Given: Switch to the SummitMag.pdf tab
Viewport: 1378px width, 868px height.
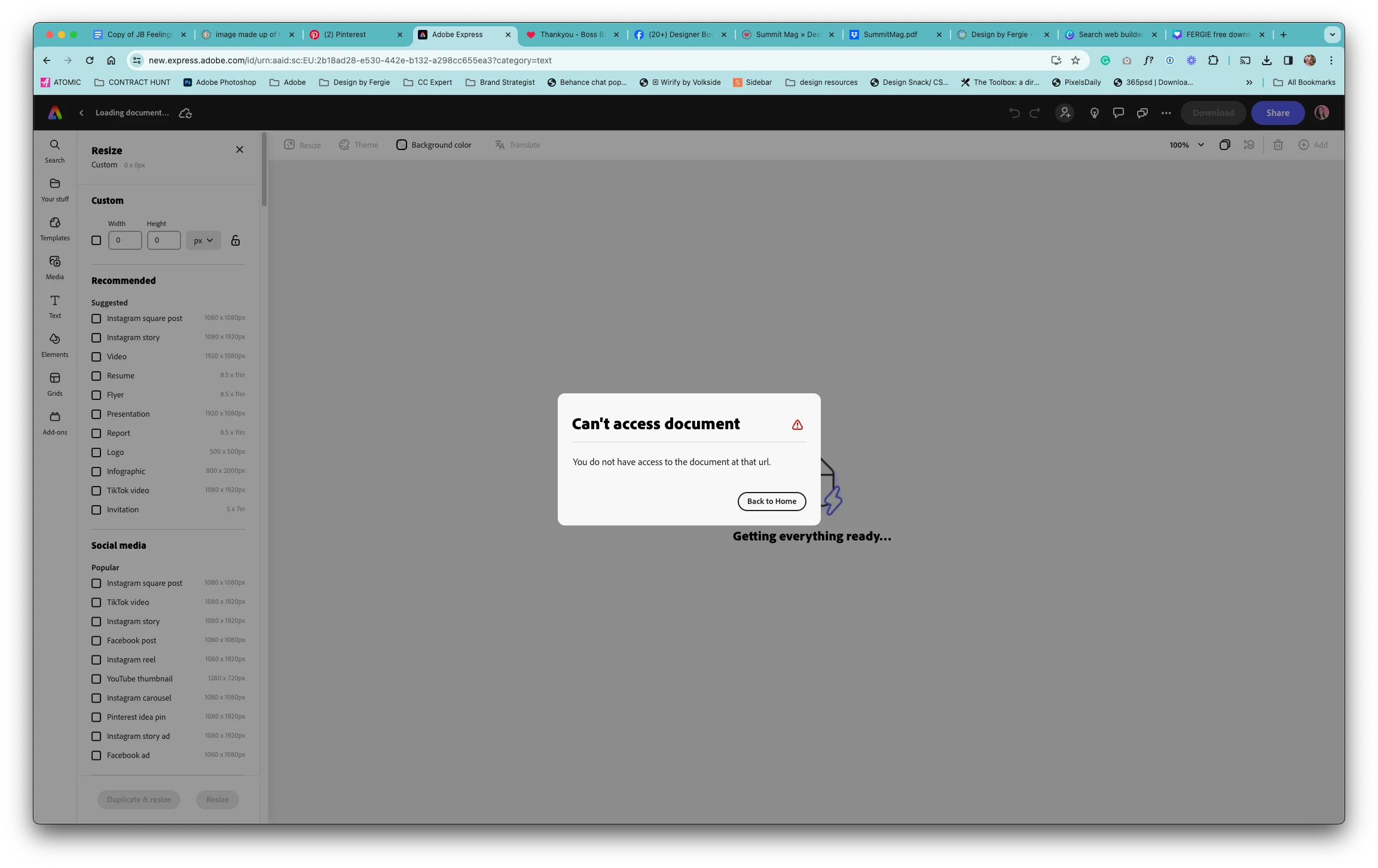Looking at the screenshot, I should [890, 35].
